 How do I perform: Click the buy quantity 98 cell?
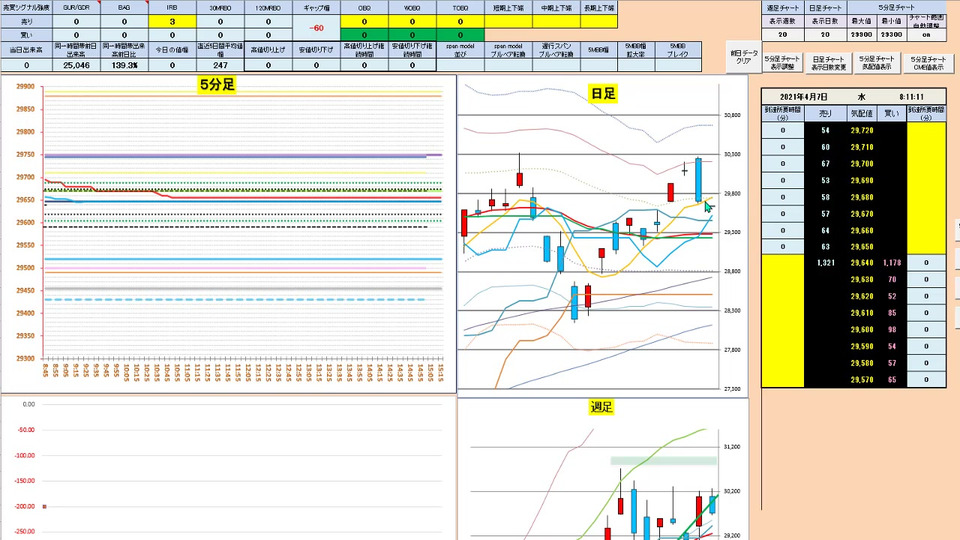pos(891,330)
